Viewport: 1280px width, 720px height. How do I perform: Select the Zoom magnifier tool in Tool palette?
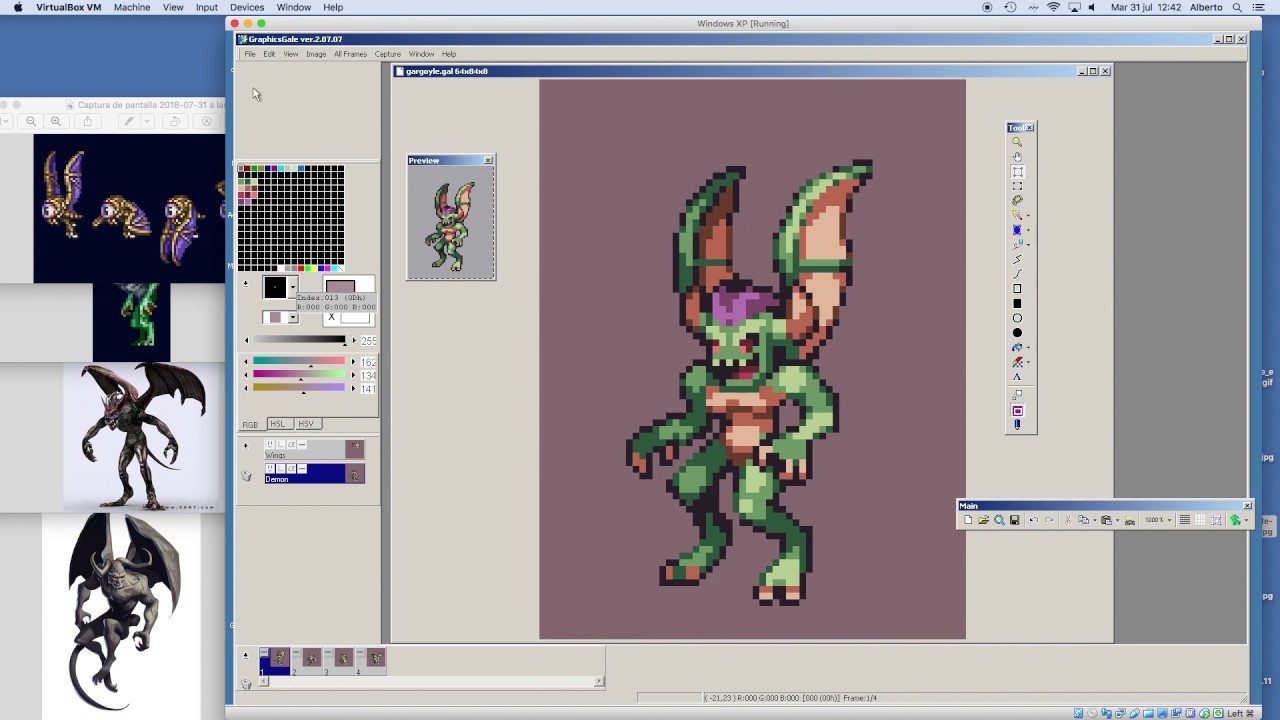1017,142
